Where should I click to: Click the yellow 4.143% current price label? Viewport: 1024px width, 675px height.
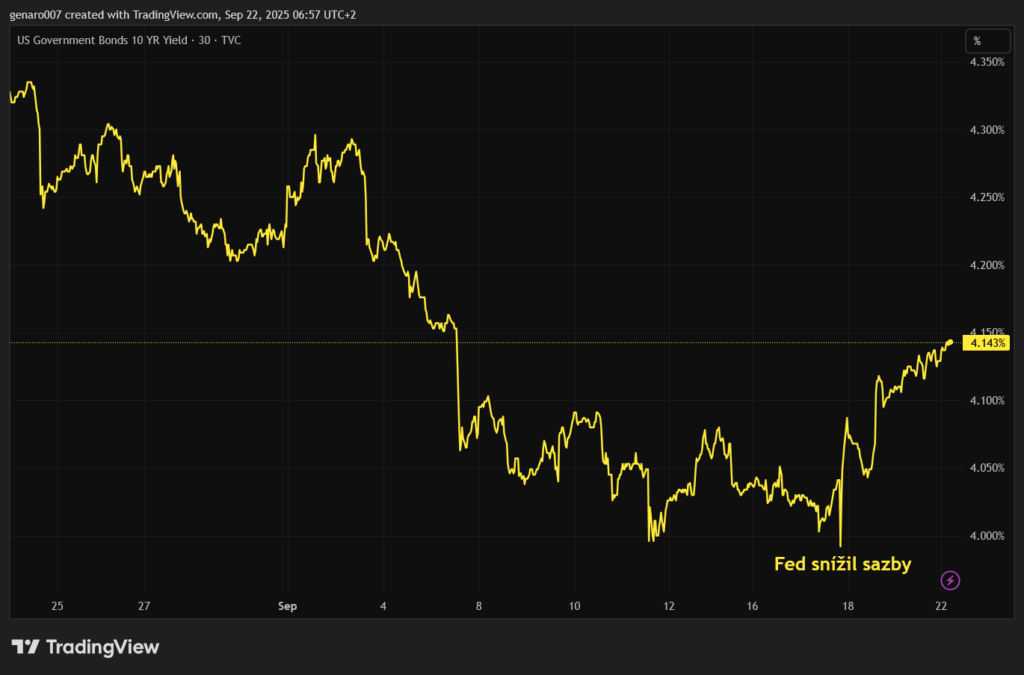point(986,343)
